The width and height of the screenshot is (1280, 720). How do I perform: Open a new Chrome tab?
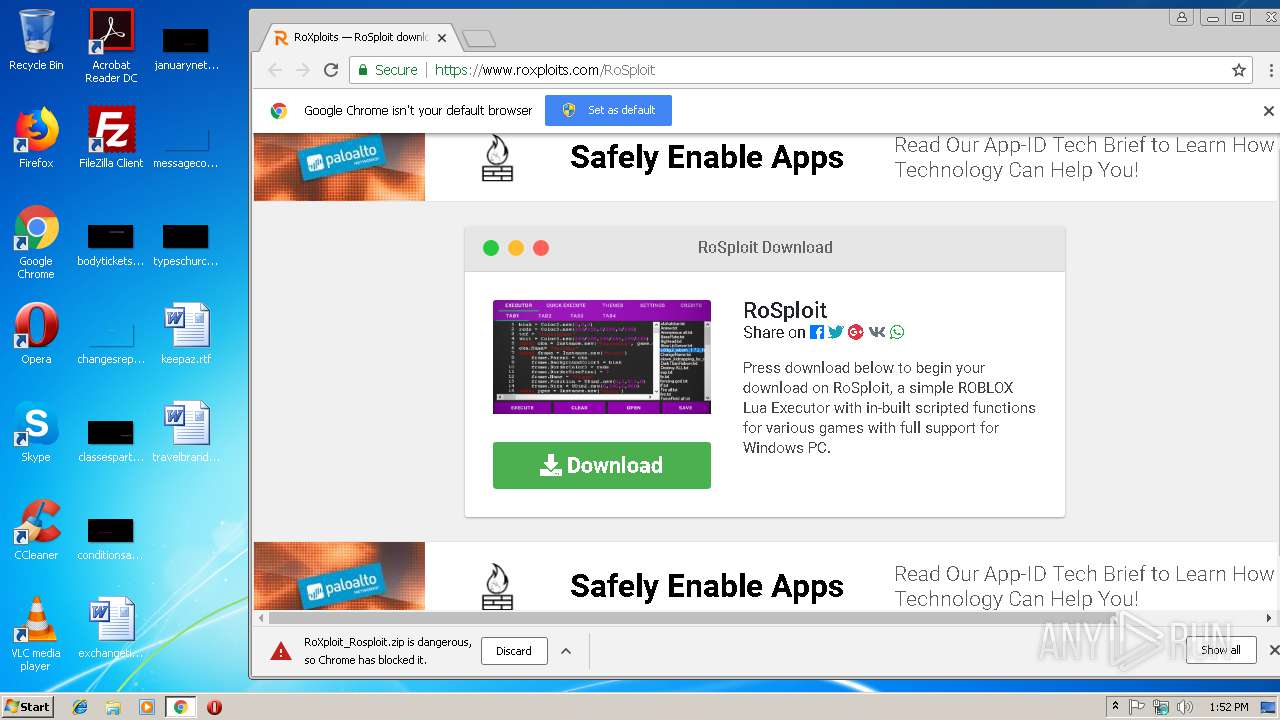(479, 39)
